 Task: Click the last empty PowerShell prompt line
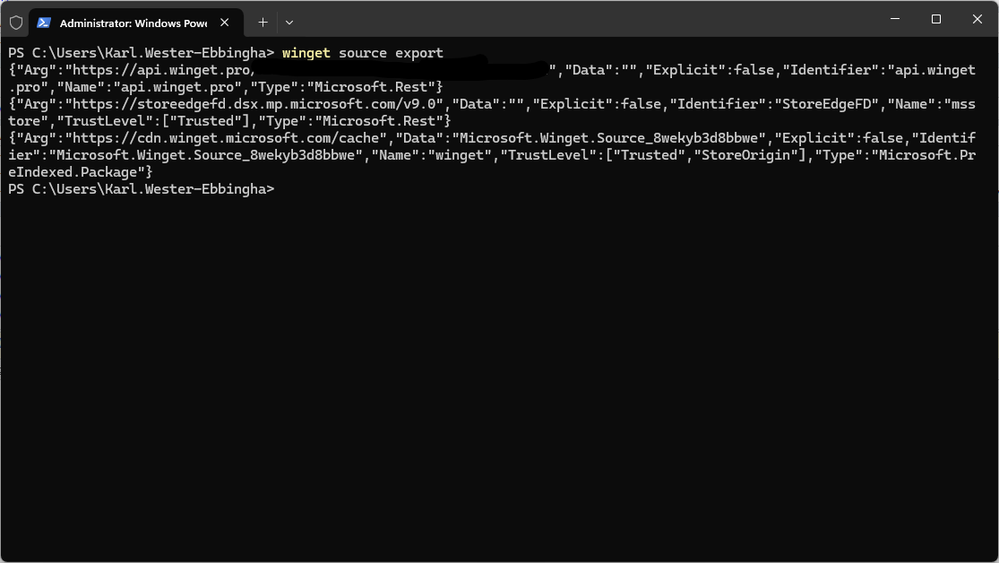tap(141, 189)
